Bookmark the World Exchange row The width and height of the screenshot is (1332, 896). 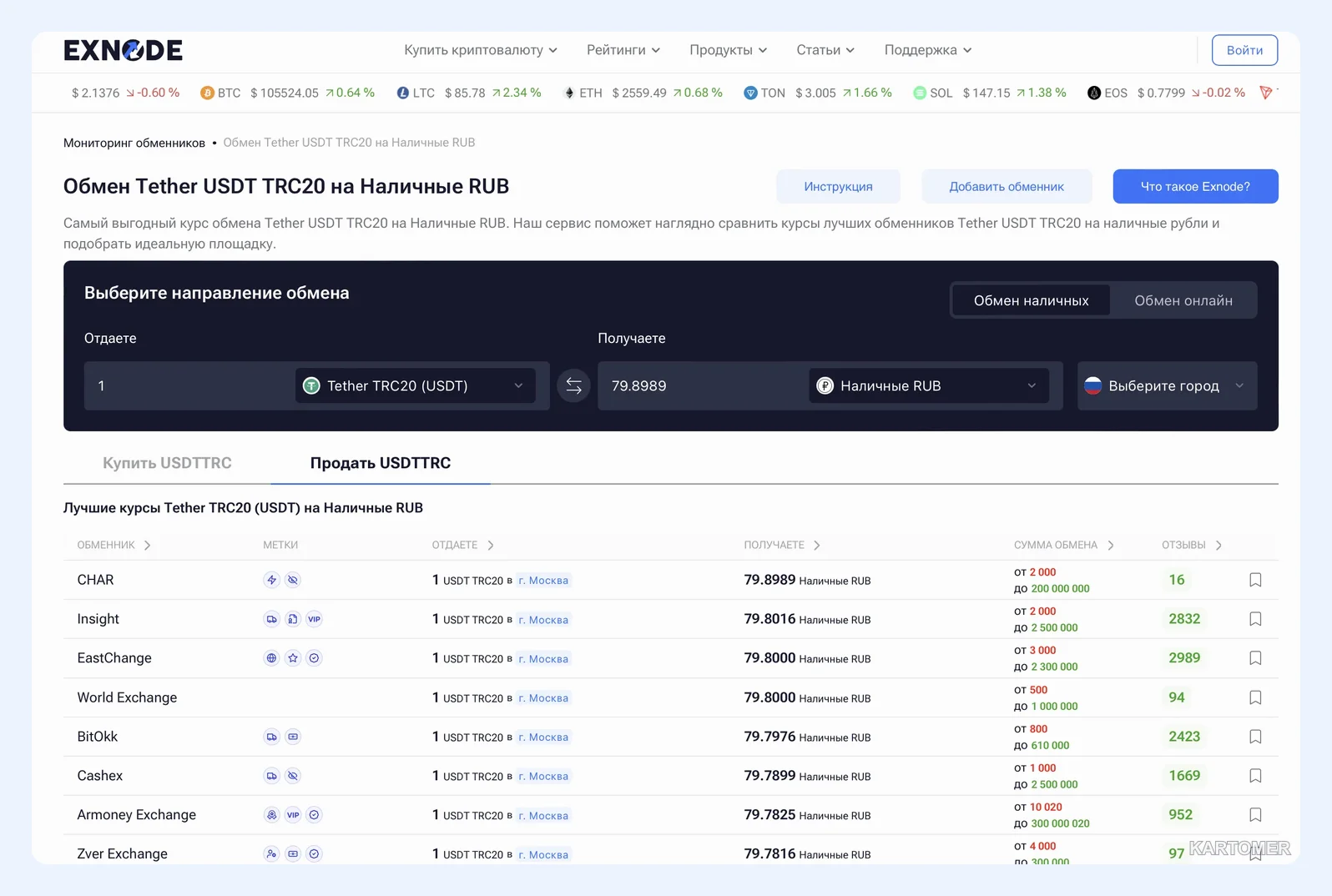point(1255,697)
